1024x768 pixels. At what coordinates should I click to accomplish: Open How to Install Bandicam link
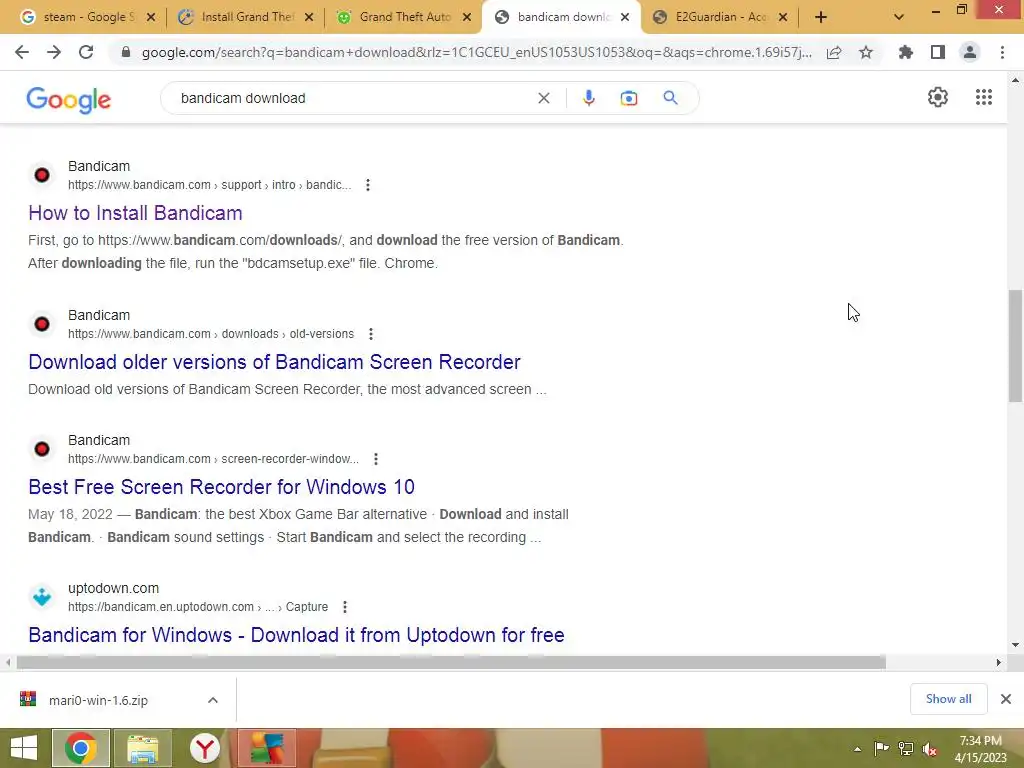(135, 213)
